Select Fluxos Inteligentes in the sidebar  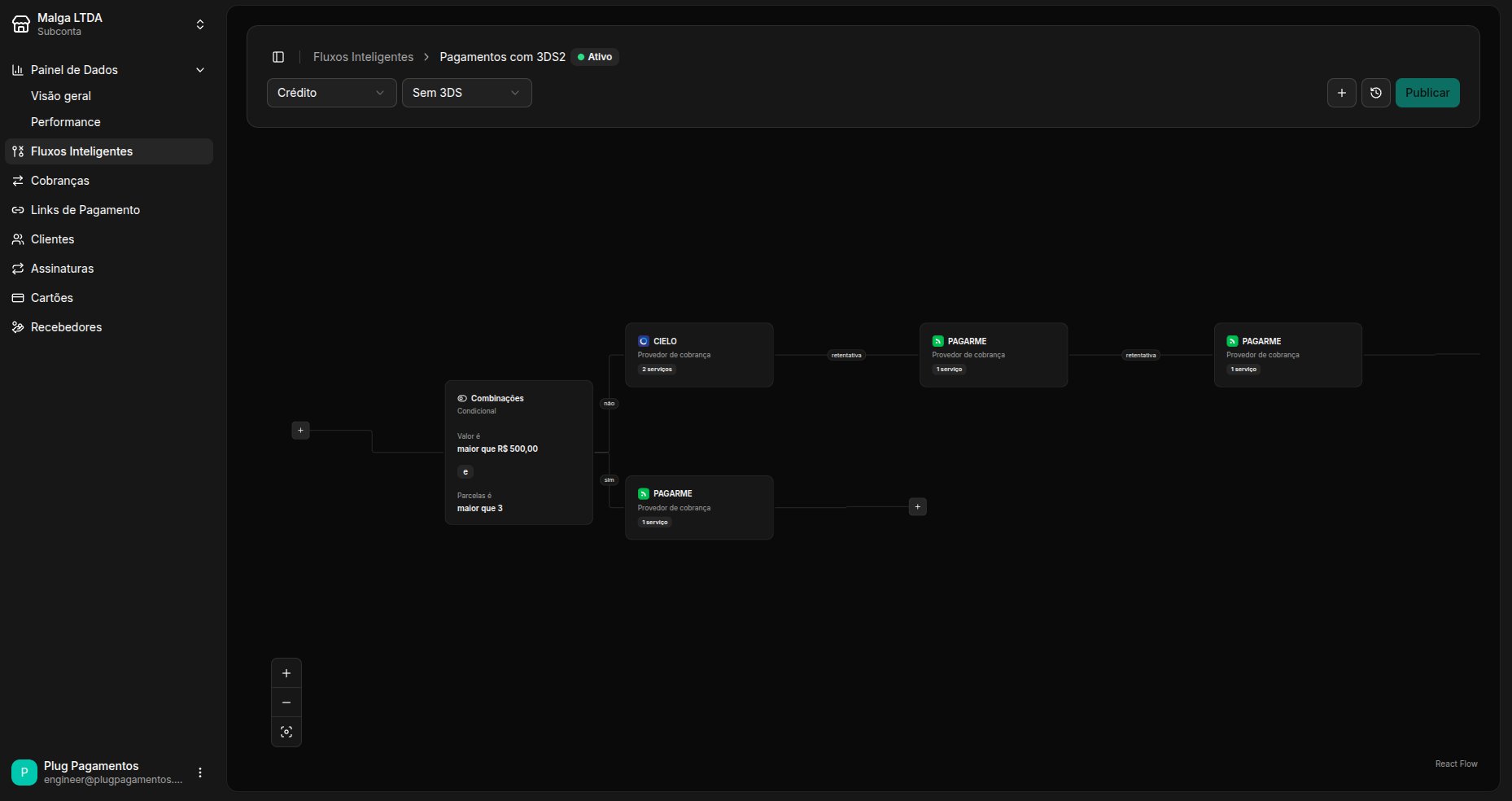pyautogui.click(x=109, y=151)
